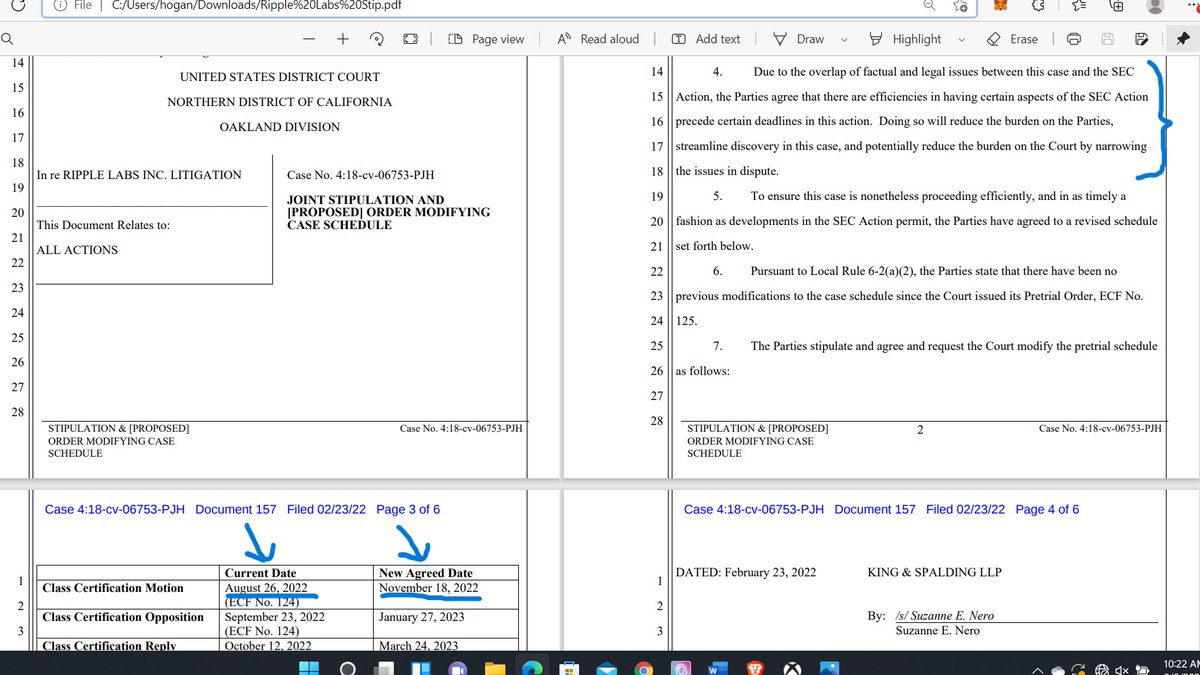Image resolution: width=1200 pixels, height=675 pixels.
Task: Select 'November 18, 2022' new agreed date
Action: [429, 588]
